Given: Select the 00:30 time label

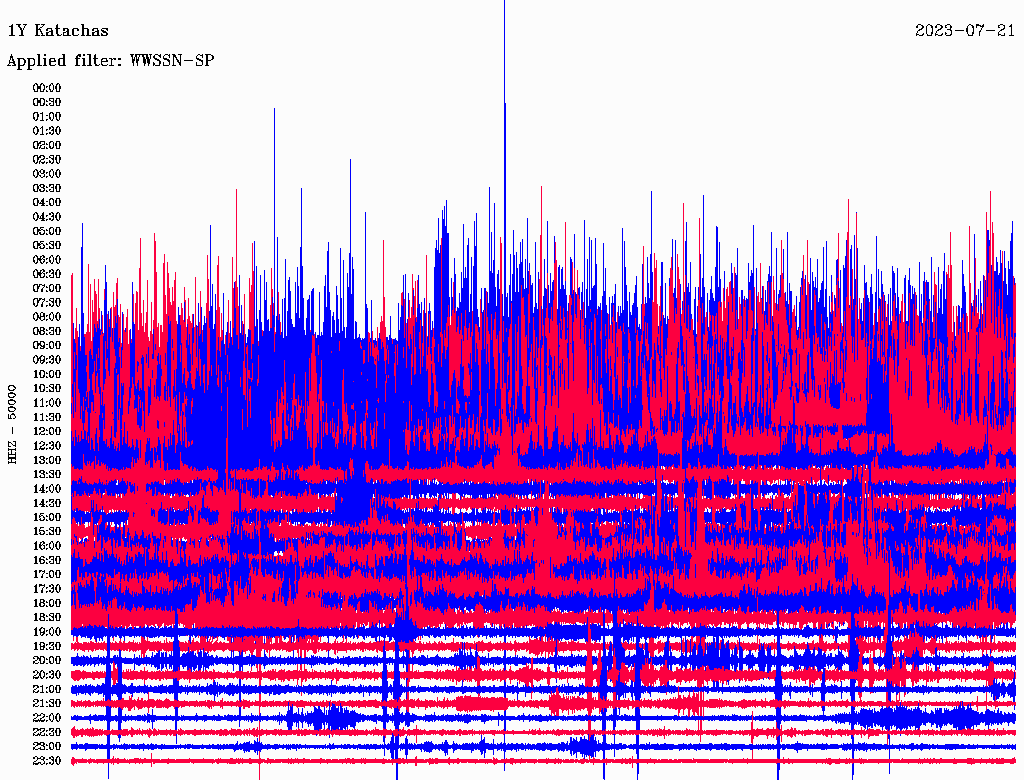Looking at the screenshot, I should pos(47,103).
